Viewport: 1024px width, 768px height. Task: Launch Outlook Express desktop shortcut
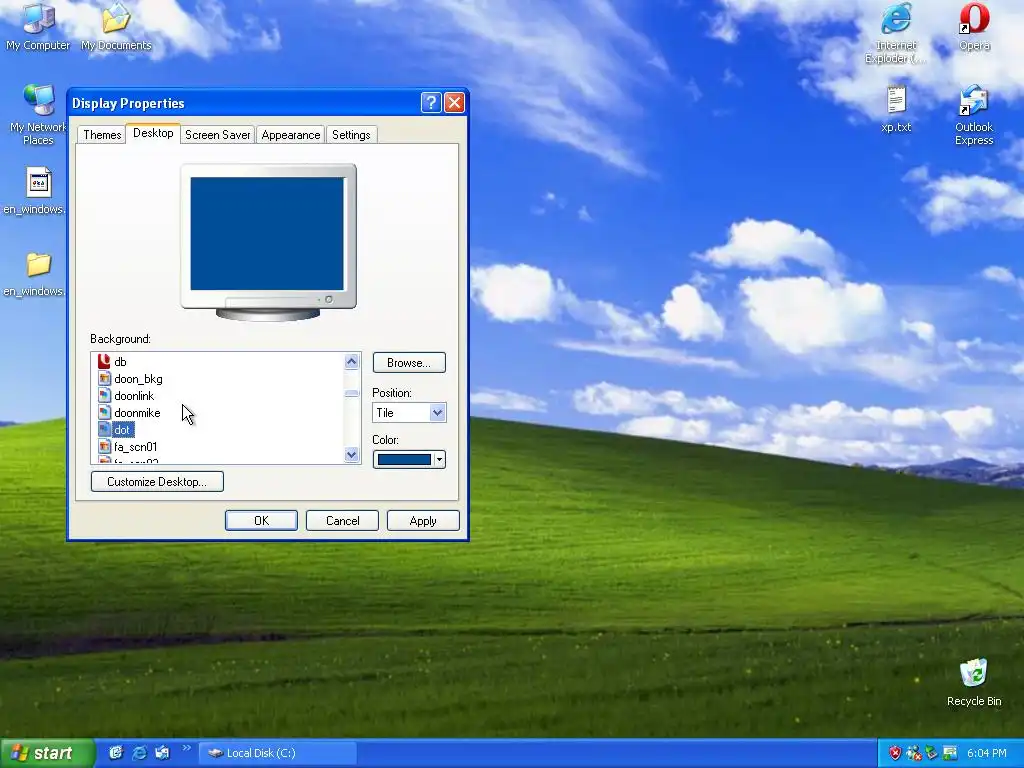[x=974, y=115]
